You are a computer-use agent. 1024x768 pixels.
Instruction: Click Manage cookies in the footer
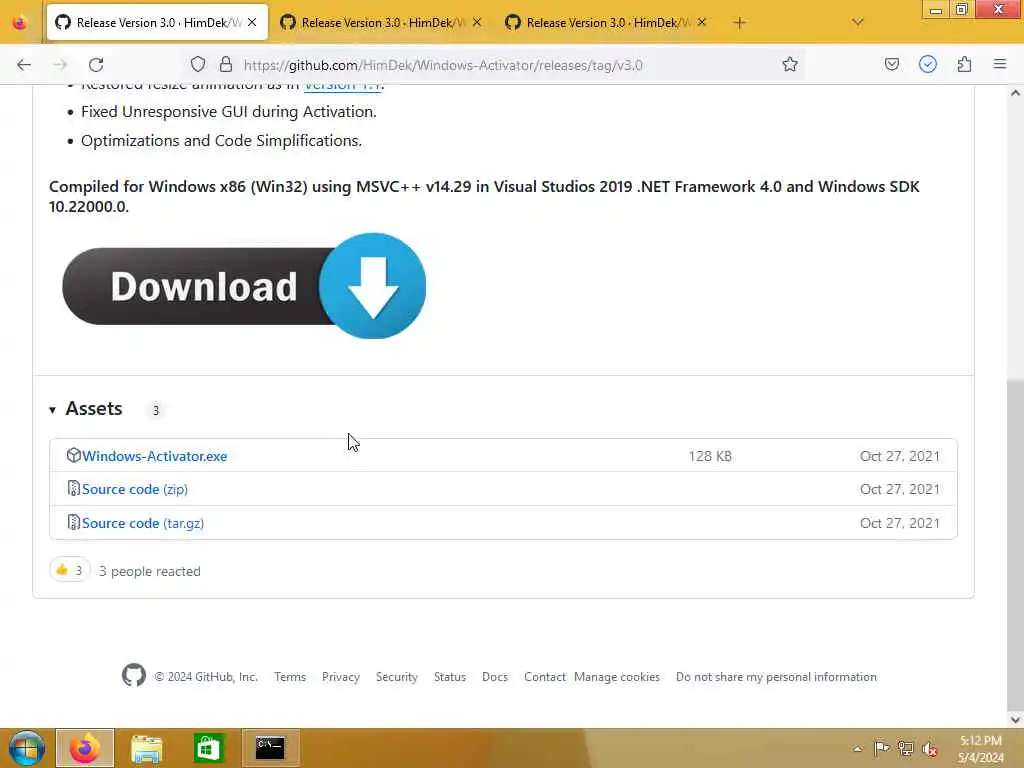click(617, 677)
